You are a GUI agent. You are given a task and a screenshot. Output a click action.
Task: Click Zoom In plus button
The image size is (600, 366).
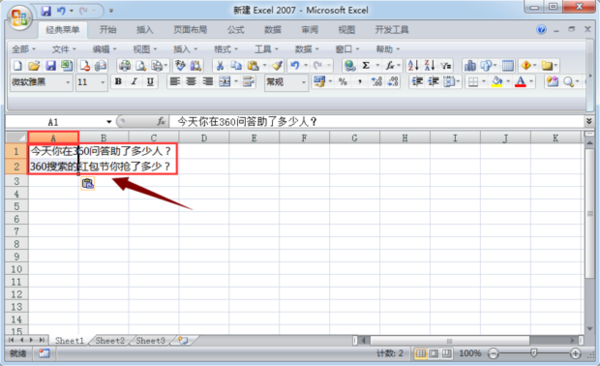pyautogui.click(x=575, y=353)
